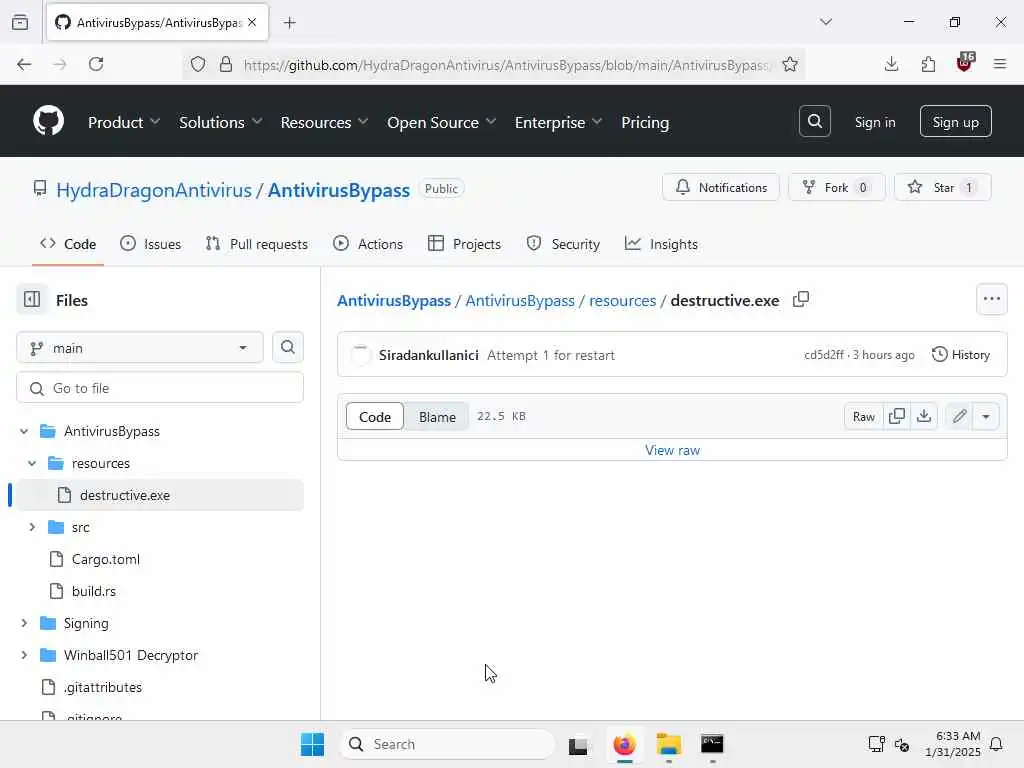Expand Winball501 Decryptor folder chevron
The image size is (1024, 768).
[24, 655]
